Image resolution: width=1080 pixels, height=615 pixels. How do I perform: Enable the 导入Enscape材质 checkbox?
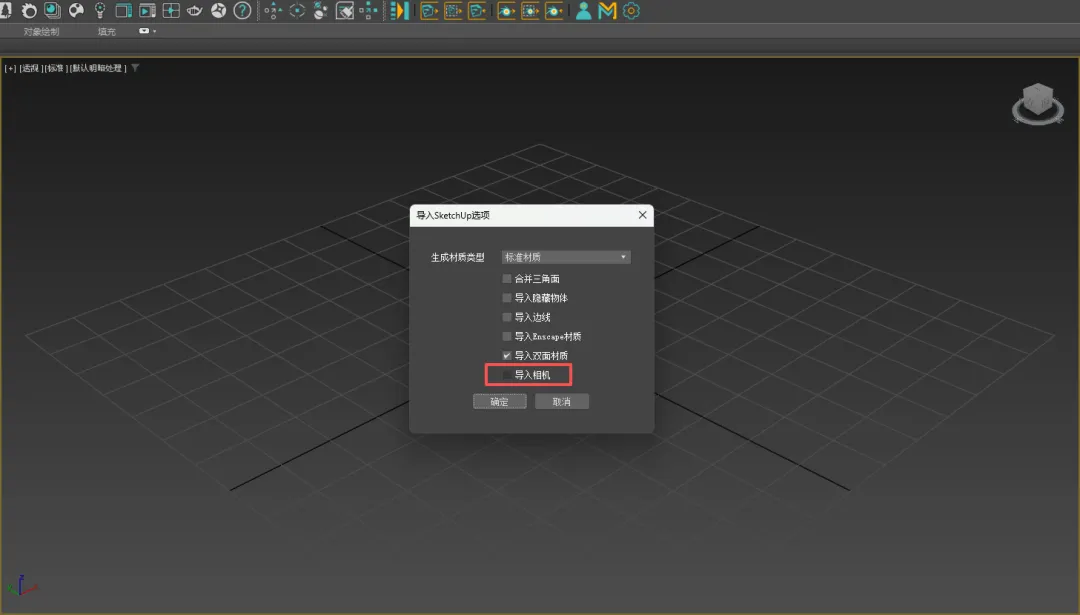tap(507, 336)
